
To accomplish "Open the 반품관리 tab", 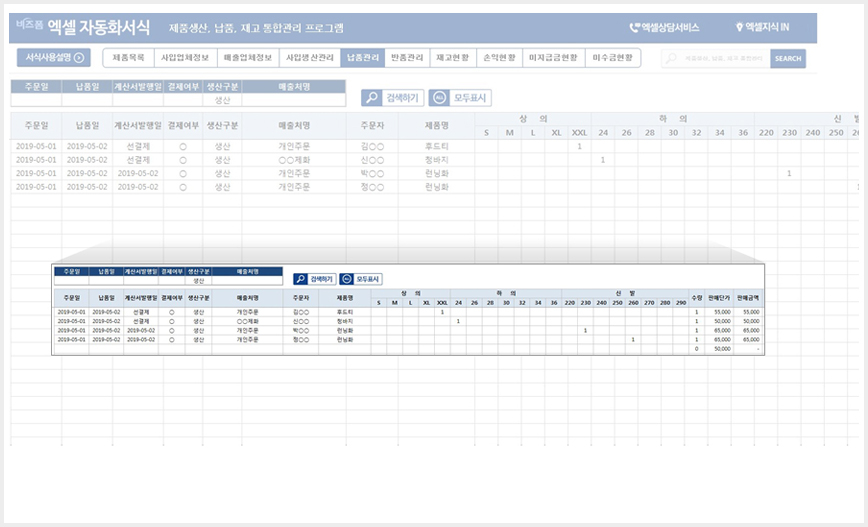I will pyautogui.click(x=407, y=58).
